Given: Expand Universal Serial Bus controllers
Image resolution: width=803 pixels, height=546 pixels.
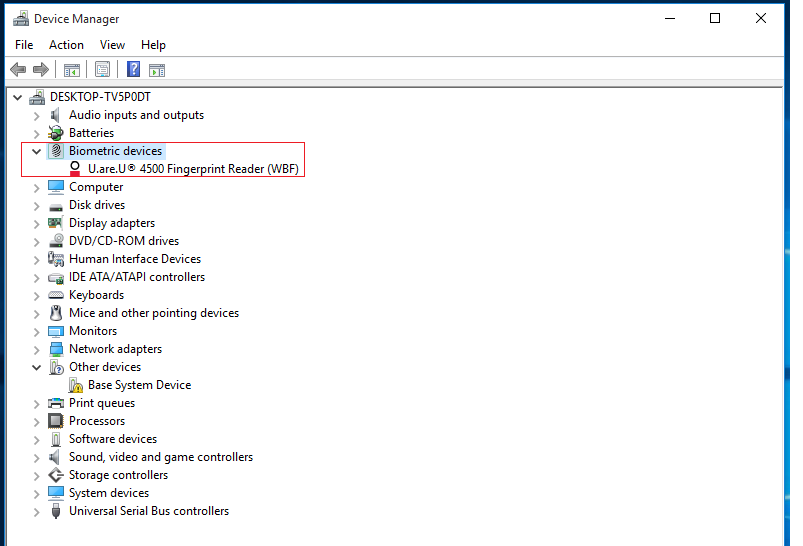Looking at the screenshot, I should pyautogui.click(x=37, y=511).
